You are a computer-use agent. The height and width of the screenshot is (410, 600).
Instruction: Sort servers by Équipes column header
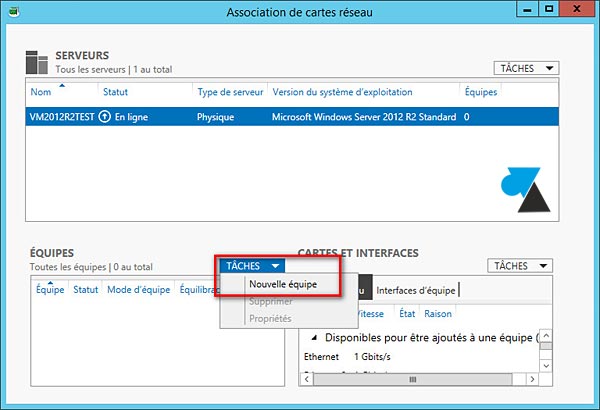click(481, 92)
